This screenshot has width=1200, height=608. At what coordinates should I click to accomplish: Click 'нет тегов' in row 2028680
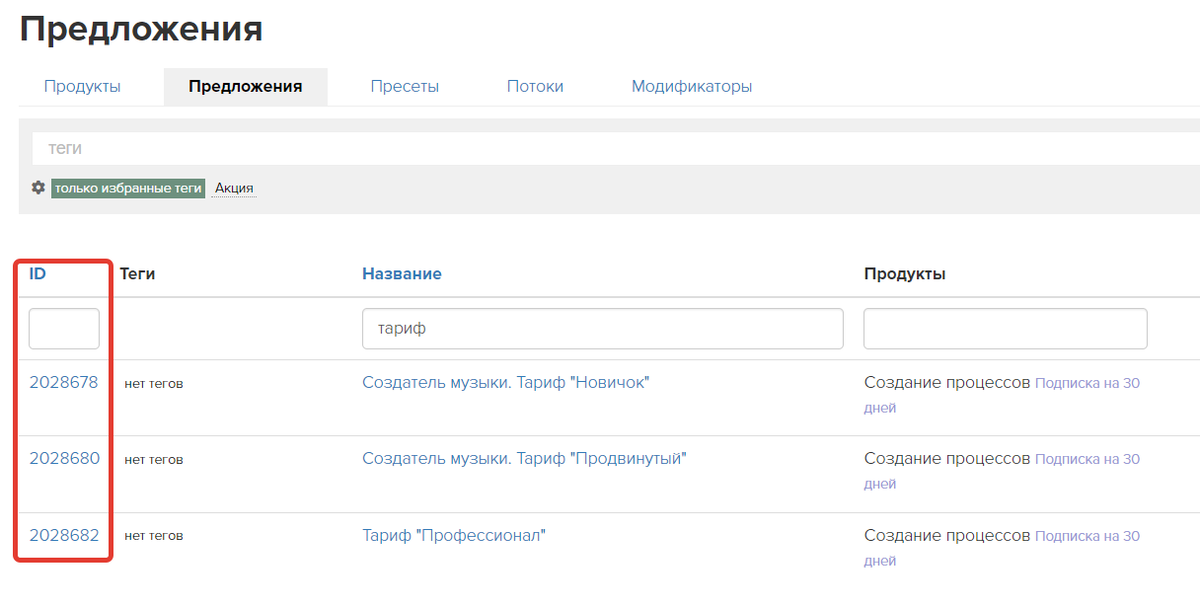coord(154,459)
